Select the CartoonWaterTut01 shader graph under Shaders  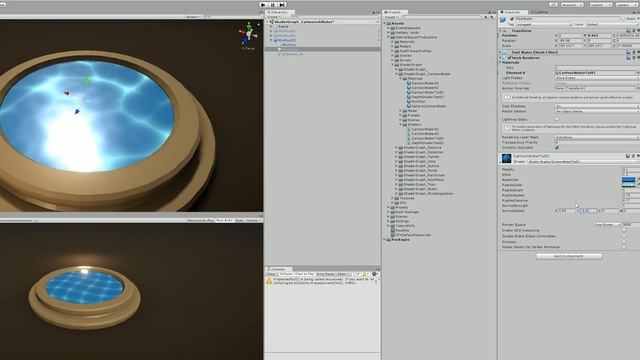[x=428, y=138]
